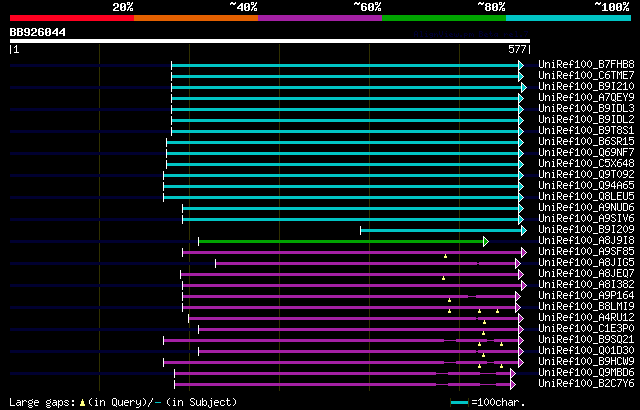Click the red 20% identity legend segment
Viewport: 640px width, 410px height.
(72, 18)
